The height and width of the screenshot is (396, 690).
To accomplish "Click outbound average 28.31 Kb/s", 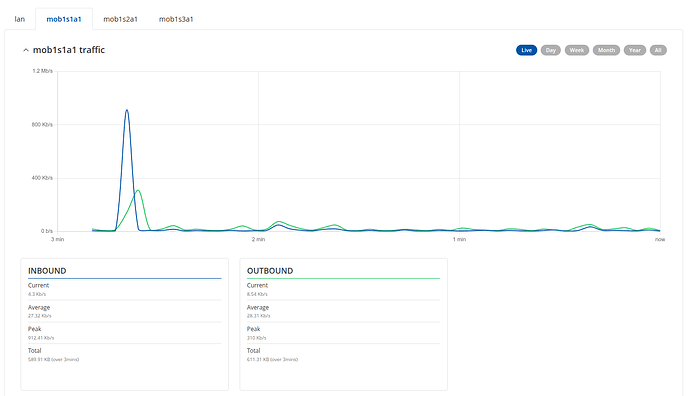I will coord(258,316).
